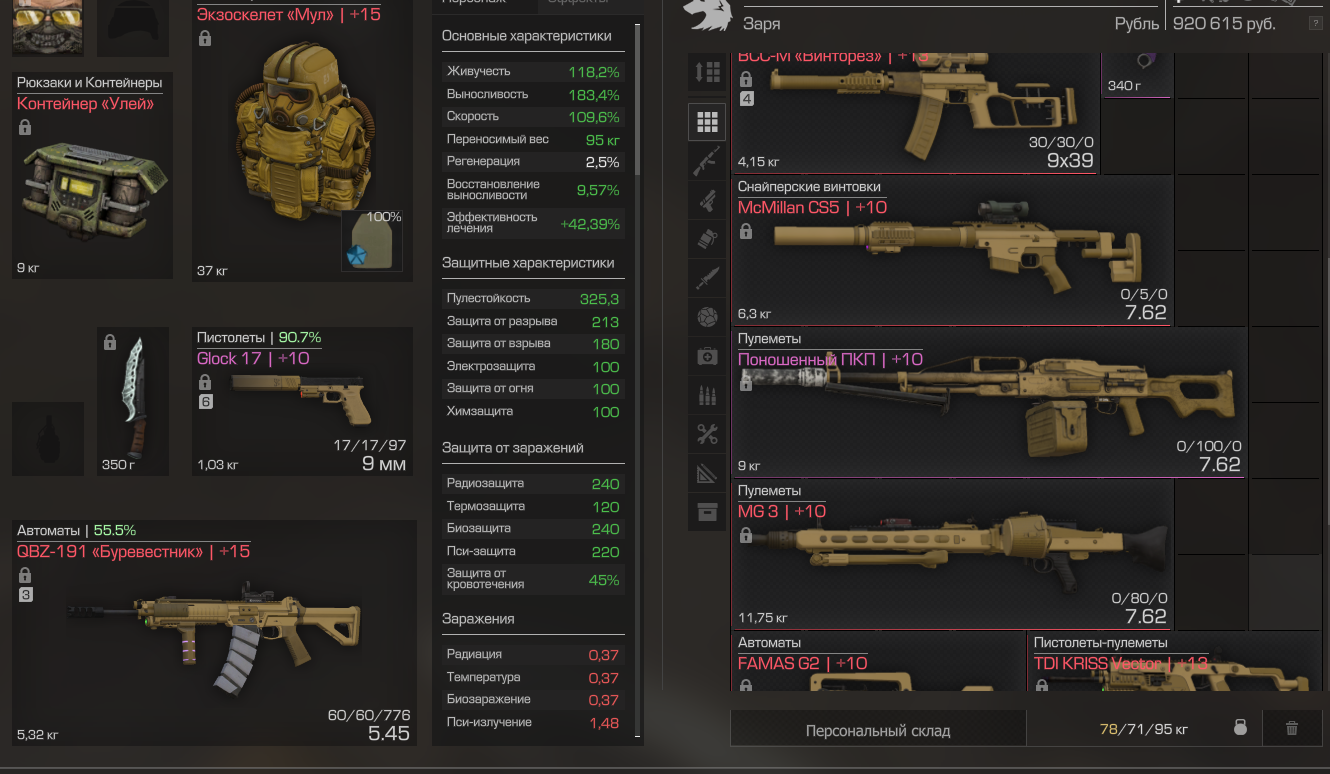Select the ВСС-М «Винторез» weapon
1330x774 pixels.
[x=915, y=112]
